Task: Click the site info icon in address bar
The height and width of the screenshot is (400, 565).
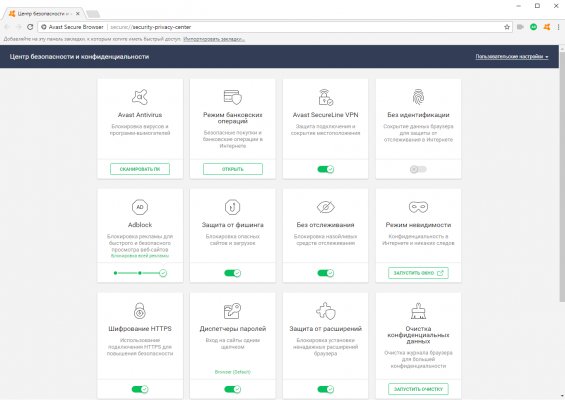Action: coord(44,27)
